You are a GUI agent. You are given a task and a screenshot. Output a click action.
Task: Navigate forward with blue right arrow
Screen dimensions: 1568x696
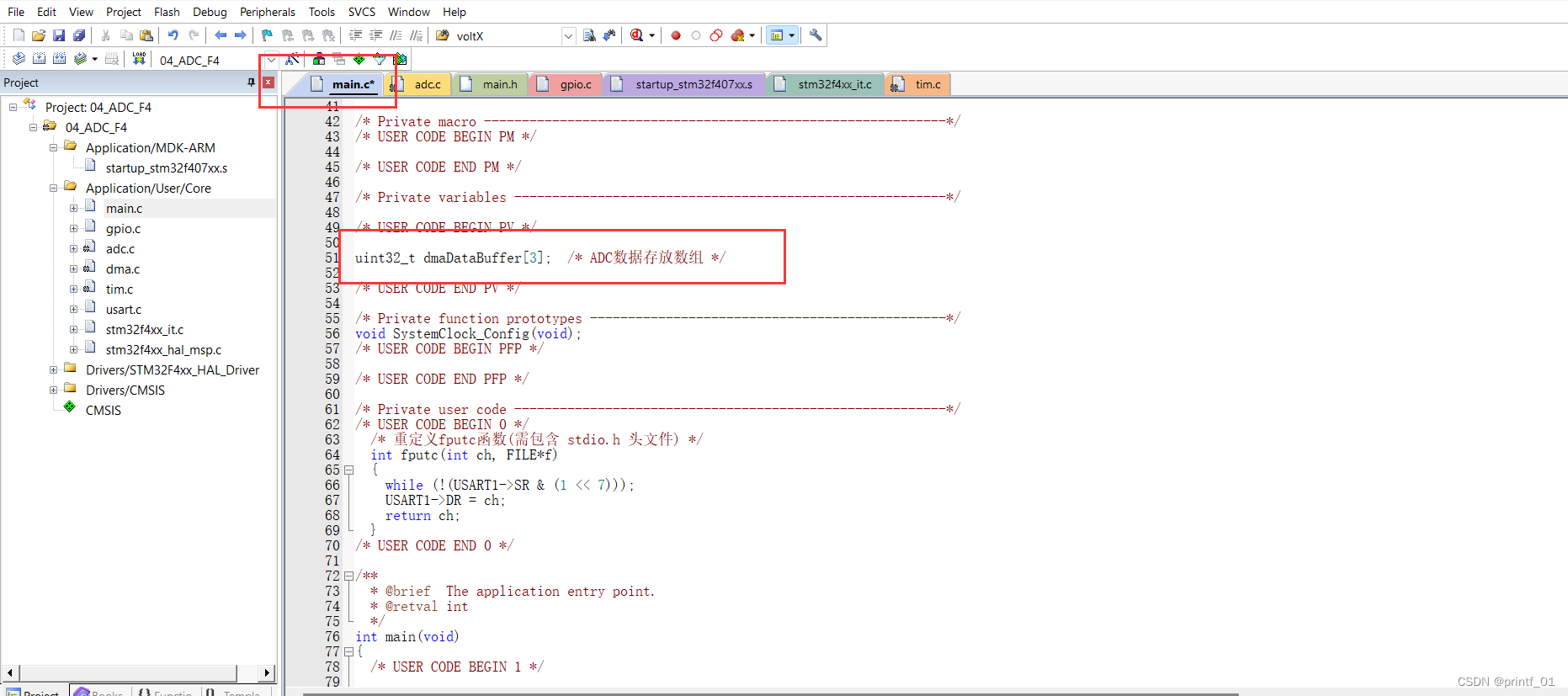(x=241, y=35)
